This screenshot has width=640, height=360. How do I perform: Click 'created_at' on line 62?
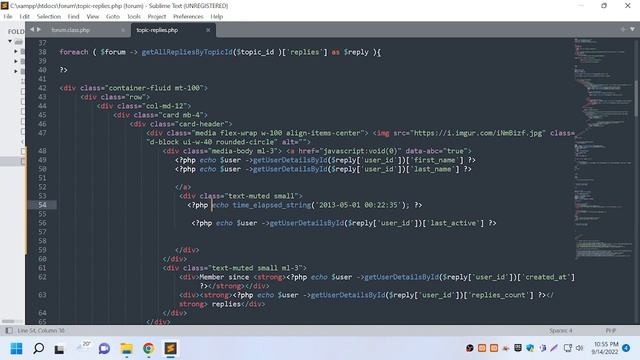tap(546, 277)
